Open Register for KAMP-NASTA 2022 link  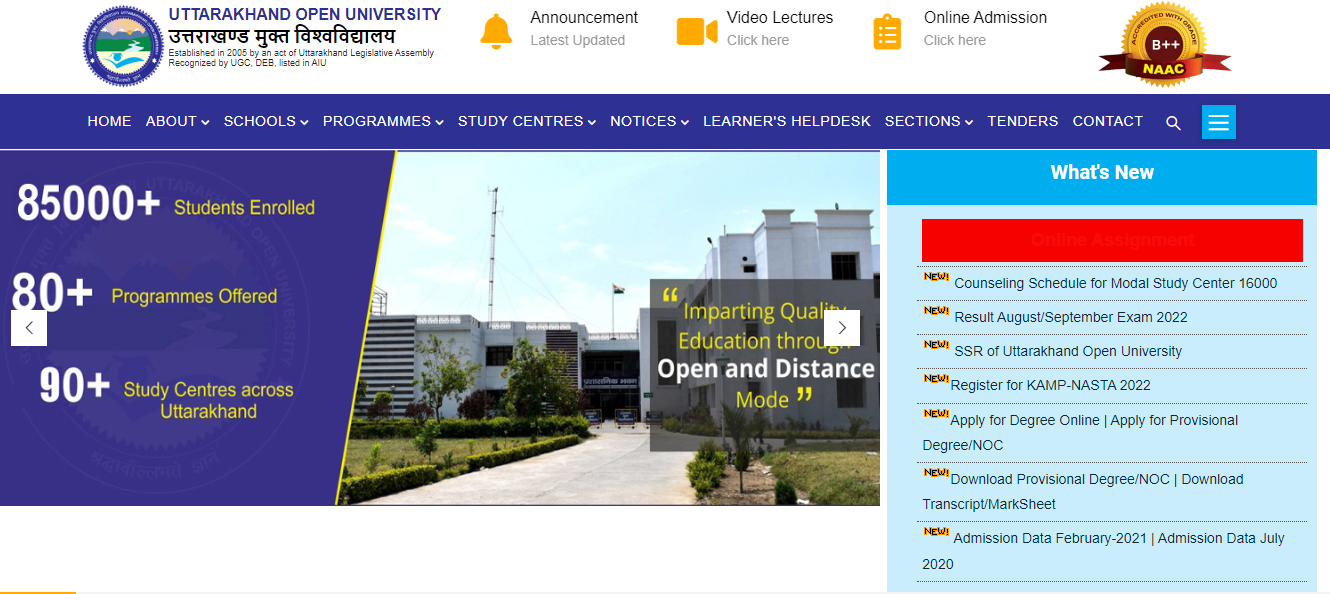[1050, 385]
